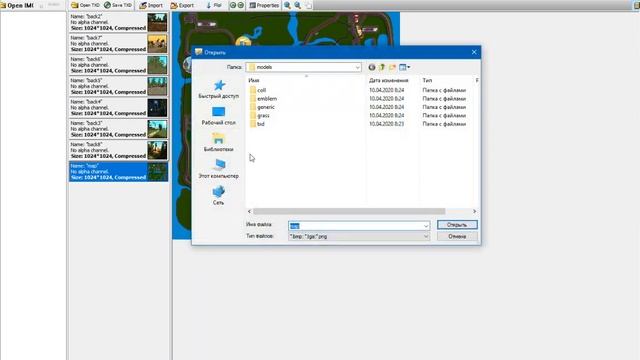Click the Open IMG toolbar button
Viewport: 640px width, 360px height.
[17, 5]
